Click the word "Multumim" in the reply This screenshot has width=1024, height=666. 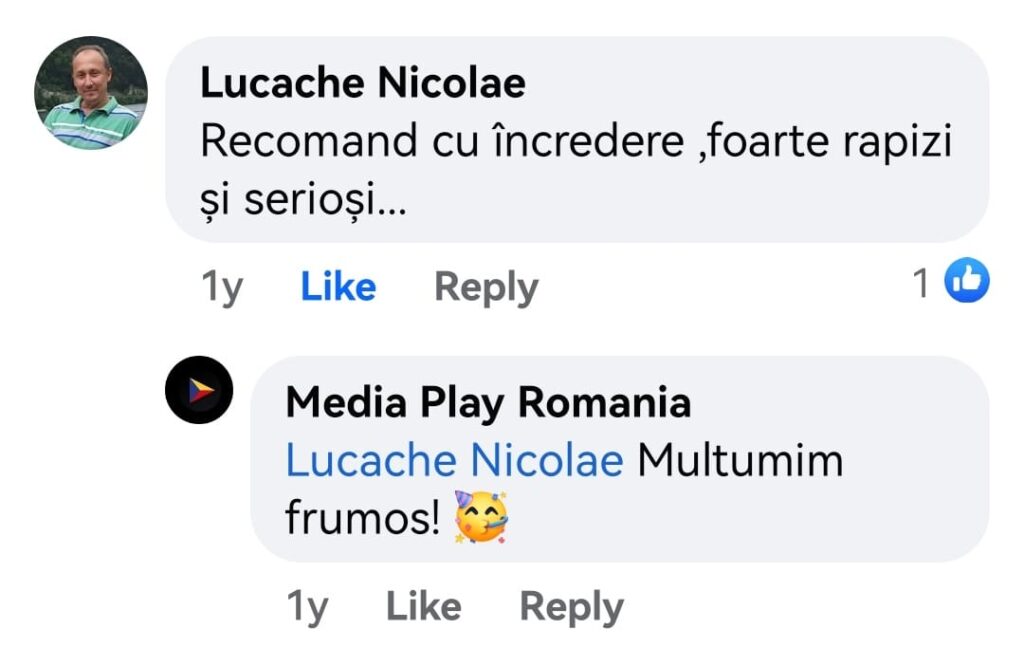tap(741, 460)
